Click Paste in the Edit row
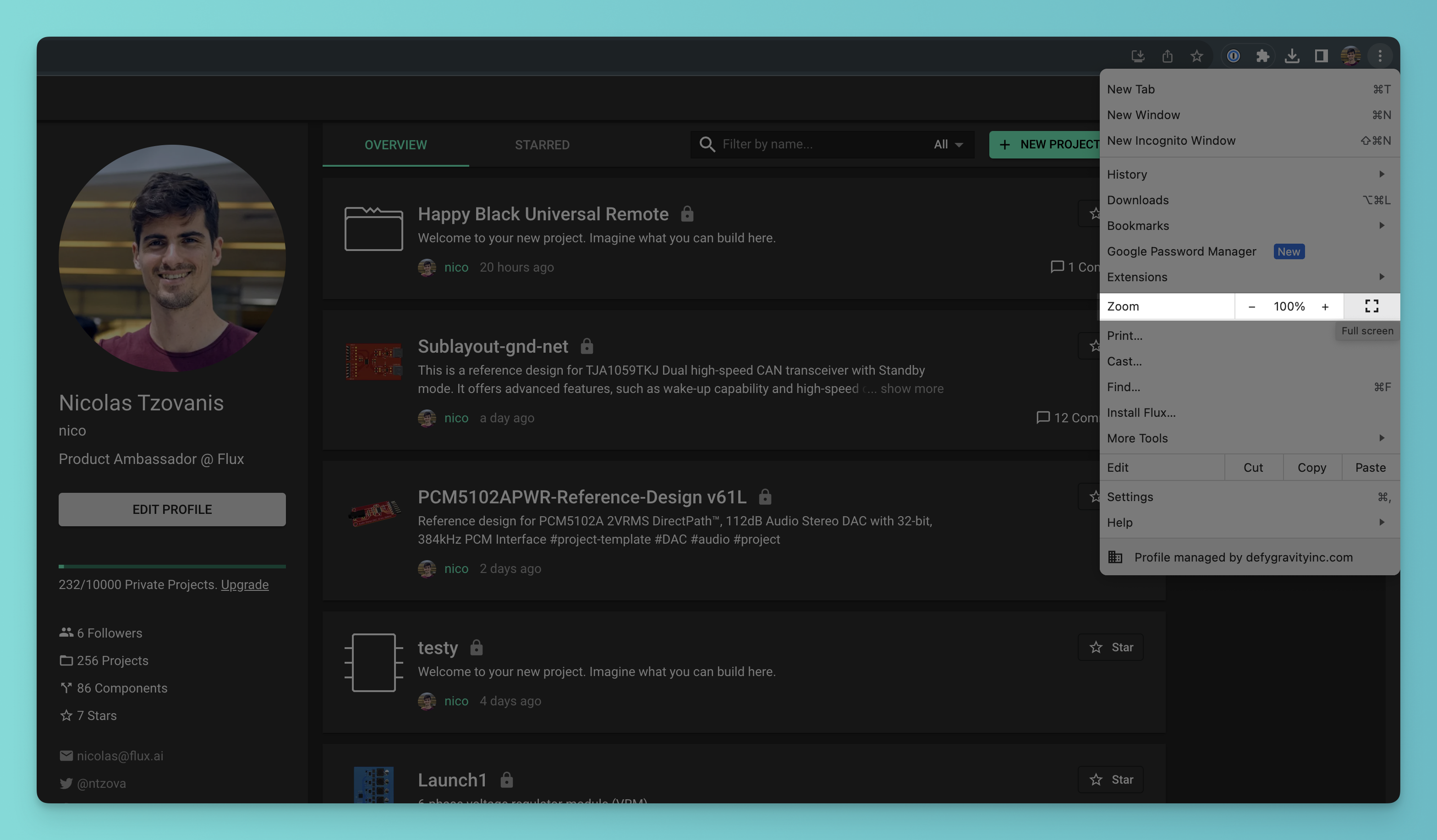Screen dimensions: 1437x840 (1370, 467)
